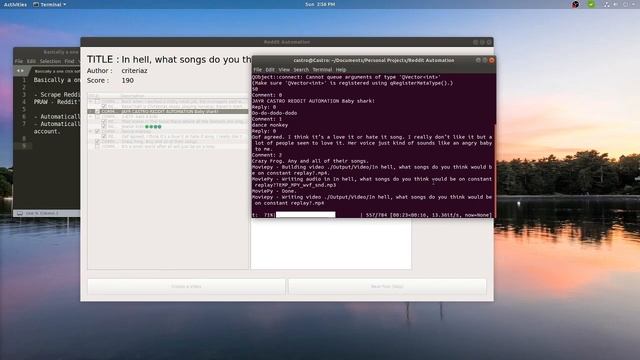Toggle checkbox on the reply row with green dots
The width and height of the screenshot is (640, 360).
tap(104, 127)
